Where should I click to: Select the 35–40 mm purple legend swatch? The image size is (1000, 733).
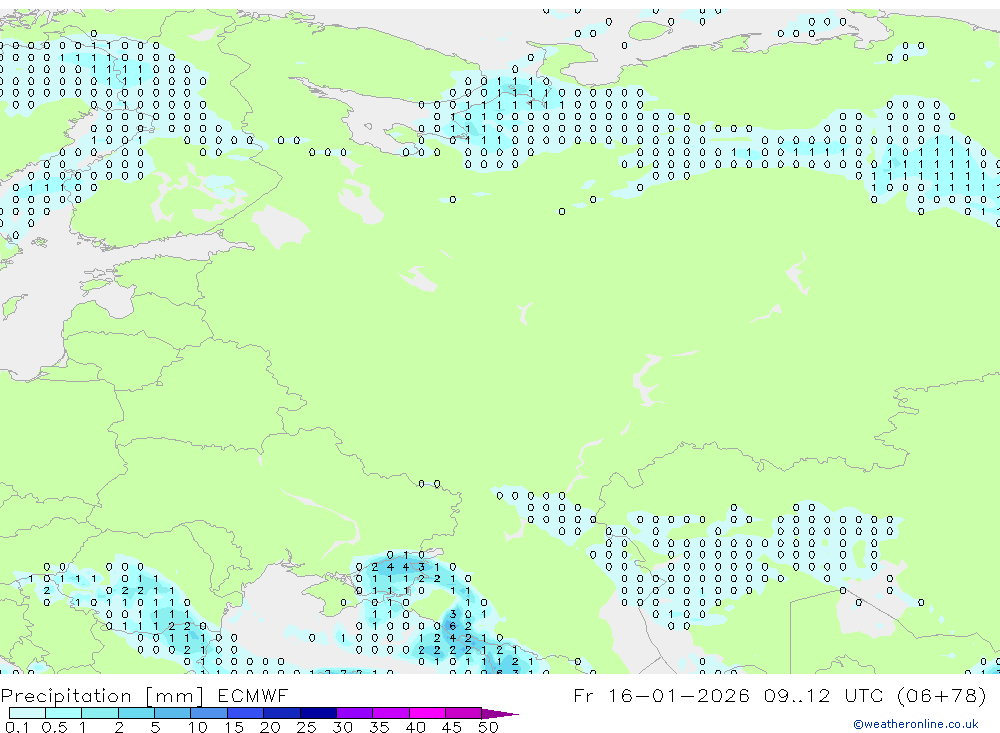click(390, 713)
